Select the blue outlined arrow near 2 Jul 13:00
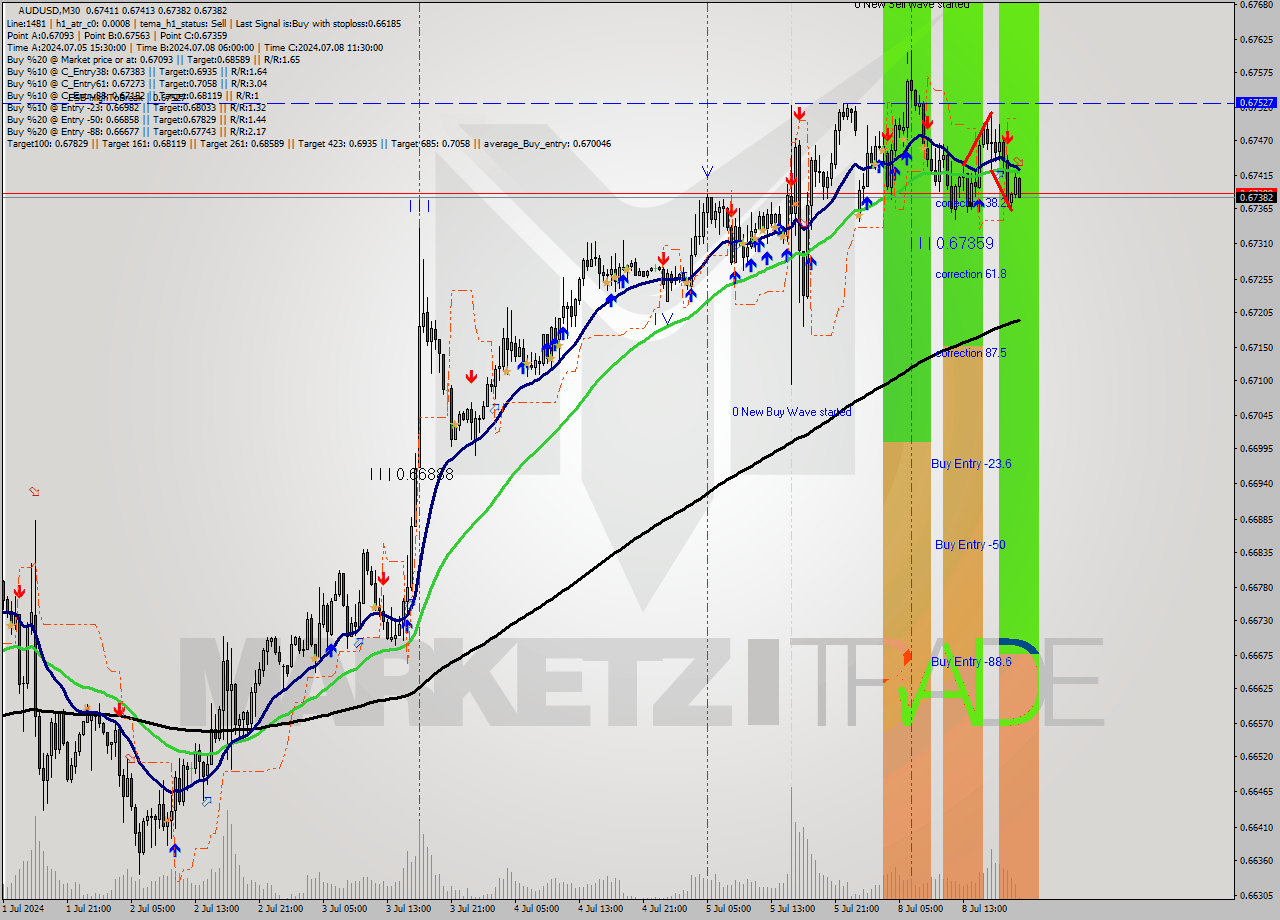1280x920 pixels. [x=207, y=802]
